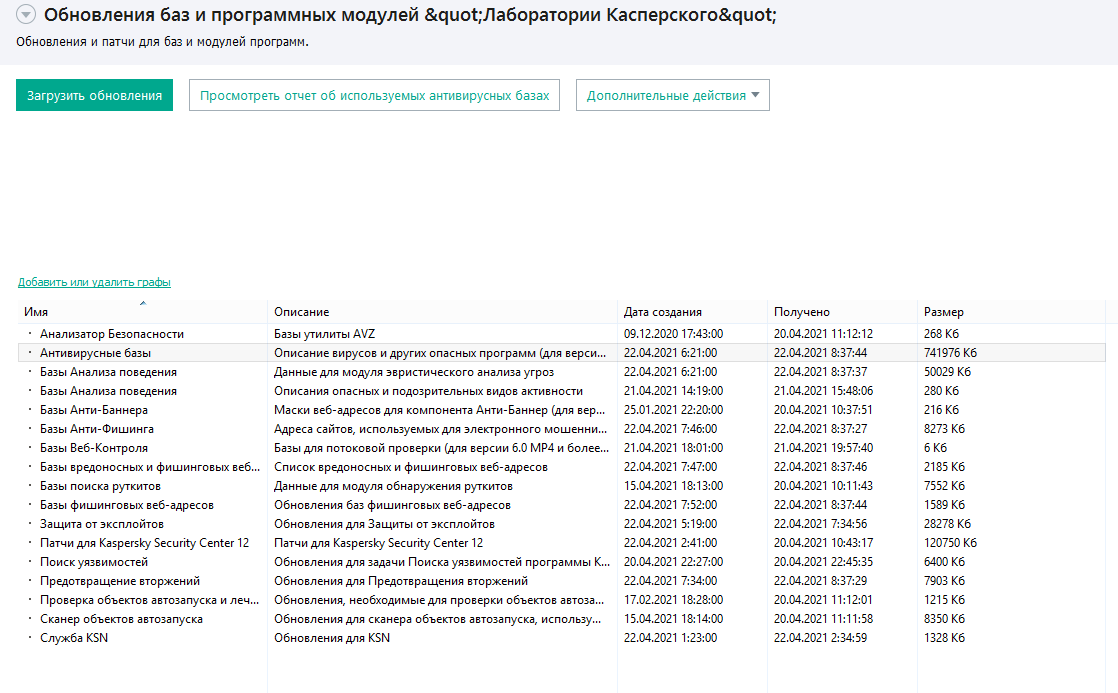Open Добавить или удалить графы link
This screenshot has width=1118, height=693.
(94, 282)
